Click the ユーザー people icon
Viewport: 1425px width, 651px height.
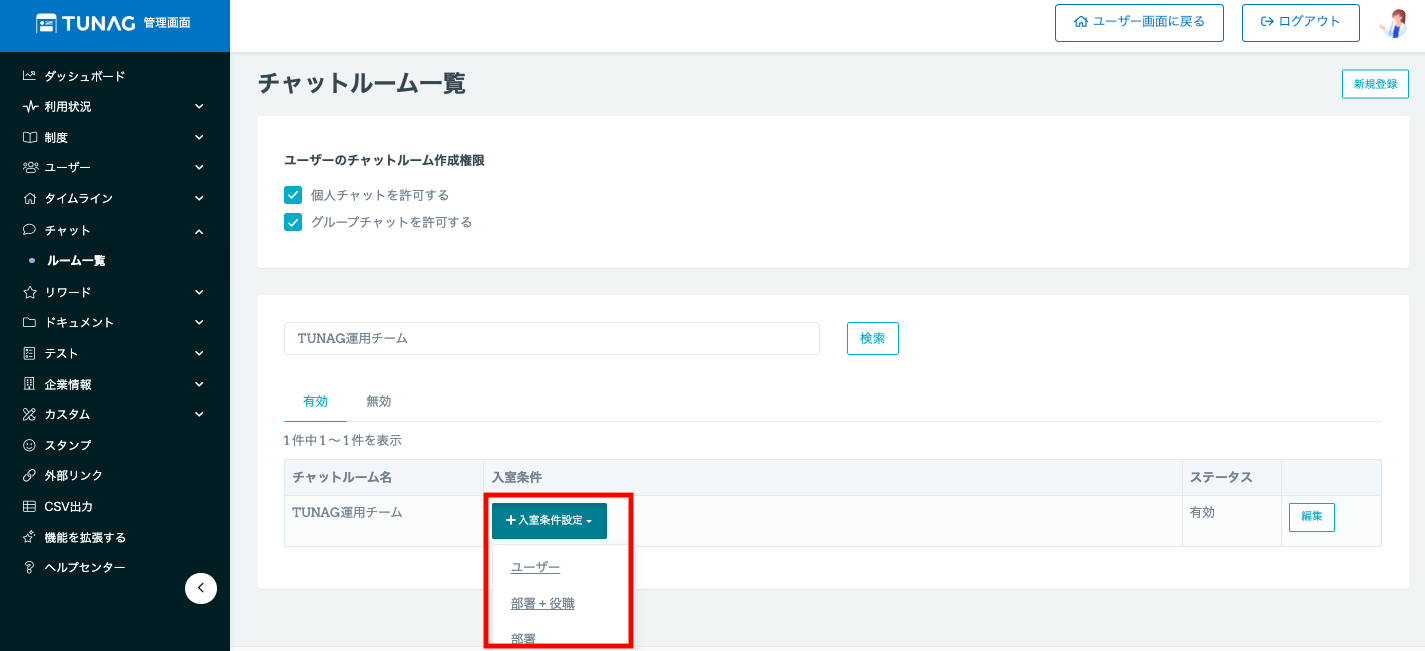click(x=30, y=167)
